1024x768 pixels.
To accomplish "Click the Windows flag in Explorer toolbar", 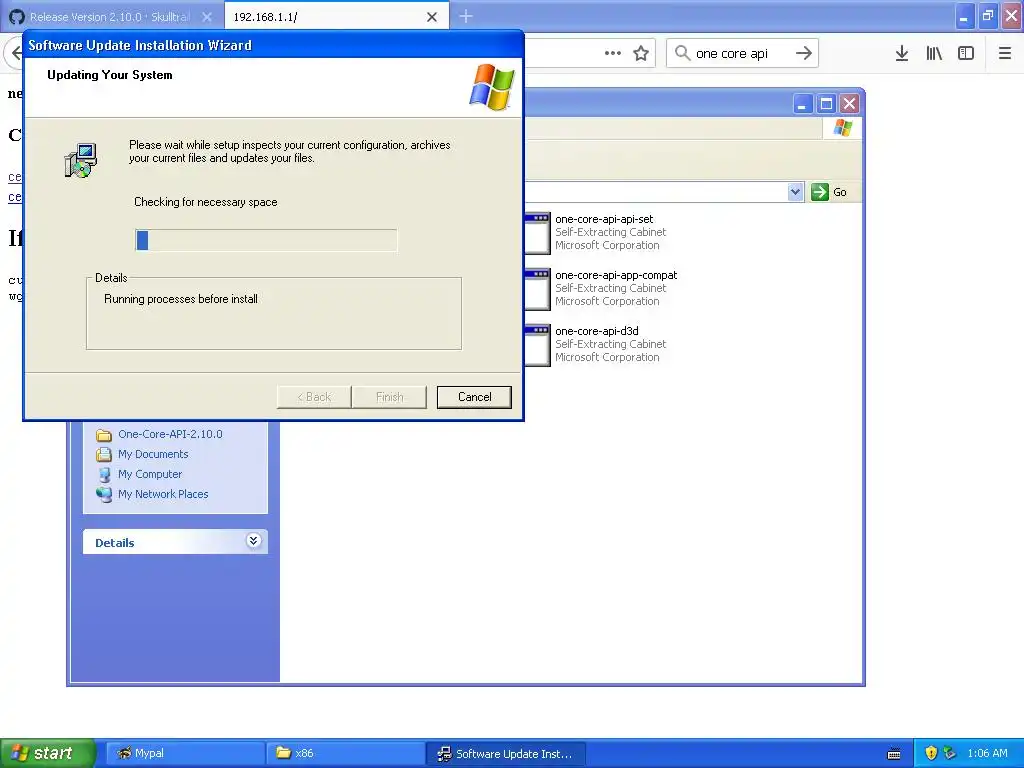I will (x=842, y=128).
